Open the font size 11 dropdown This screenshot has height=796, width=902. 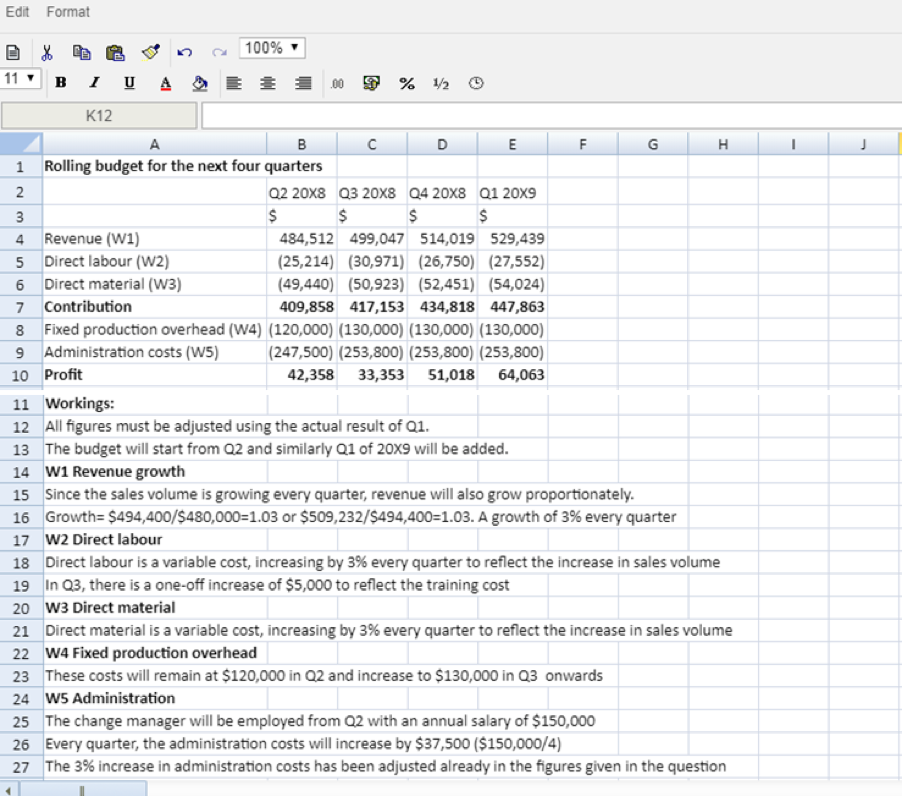20,79
